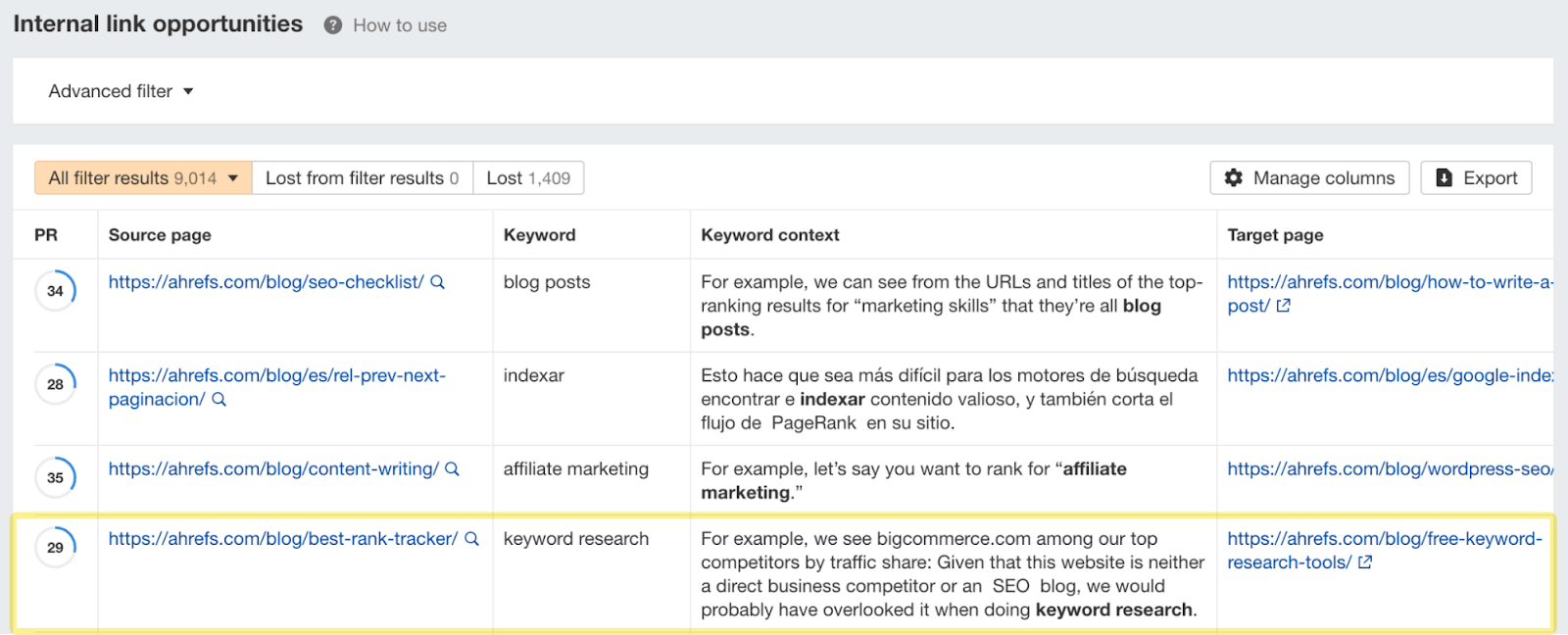Expand the Advanced filter dropdown

[x=121, y=91]
